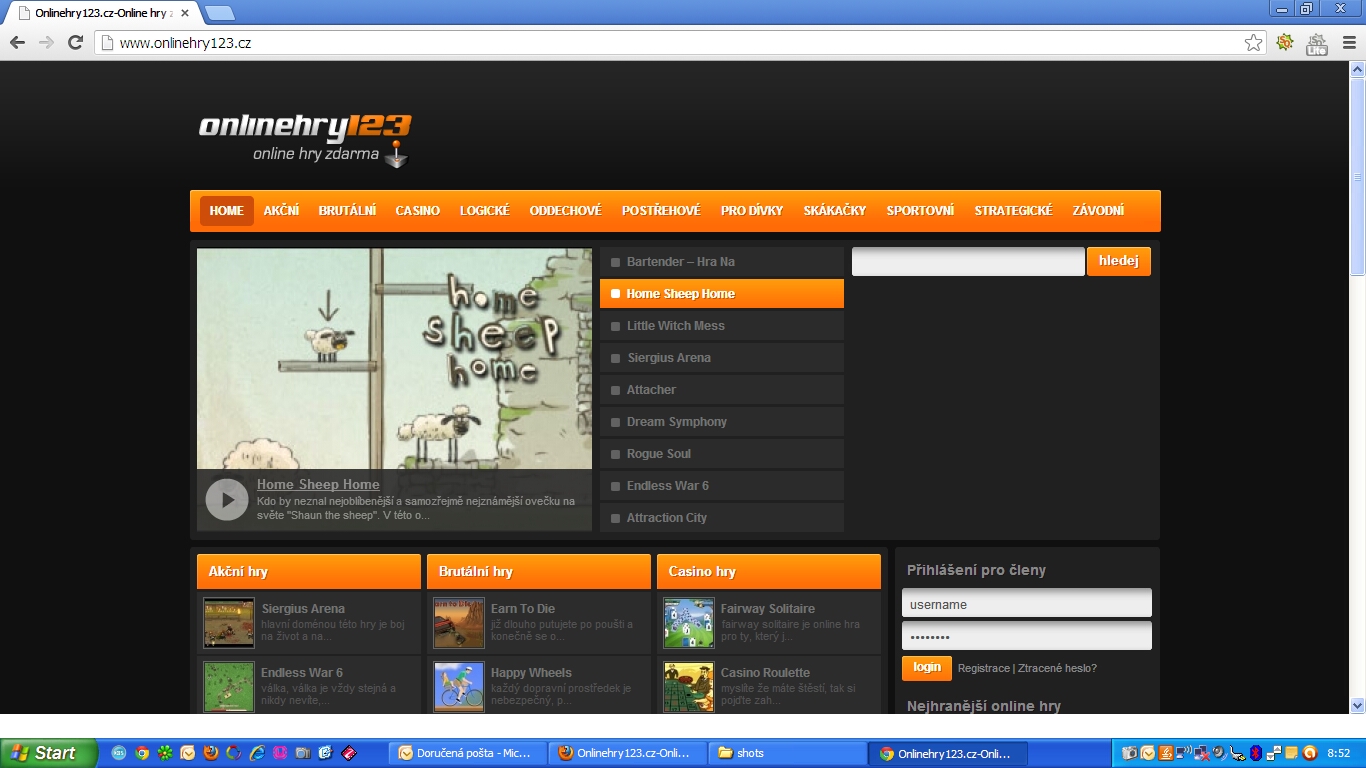Open the Windows Start menu

click(48, 753)
